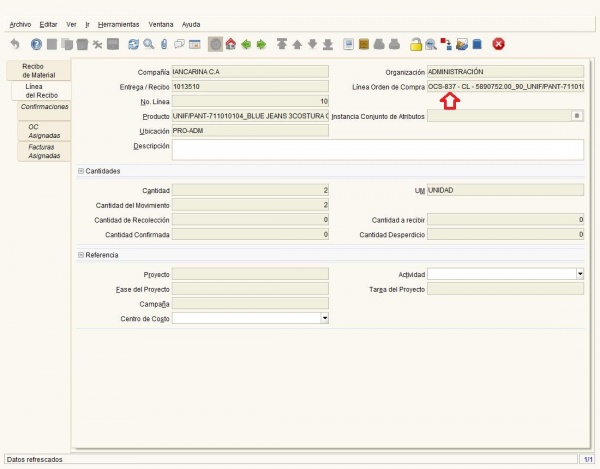Collapse the Referencia section
This screenshot has height=469, width=600.
[x=81, y=255]
